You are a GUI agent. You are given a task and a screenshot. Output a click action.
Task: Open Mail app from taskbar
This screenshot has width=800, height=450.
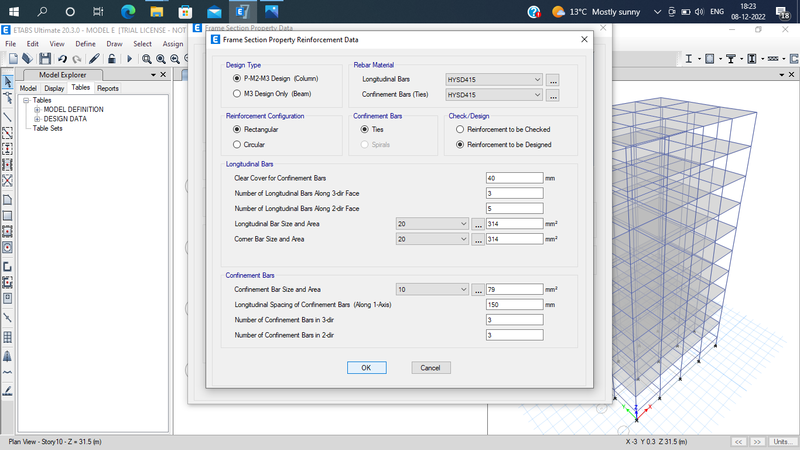click(214, 11)
